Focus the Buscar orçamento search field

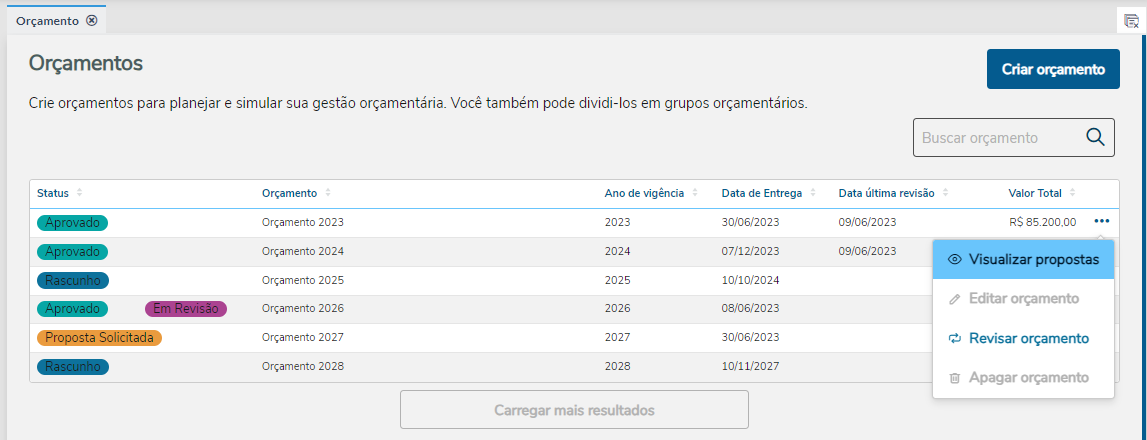click(995, 138)
